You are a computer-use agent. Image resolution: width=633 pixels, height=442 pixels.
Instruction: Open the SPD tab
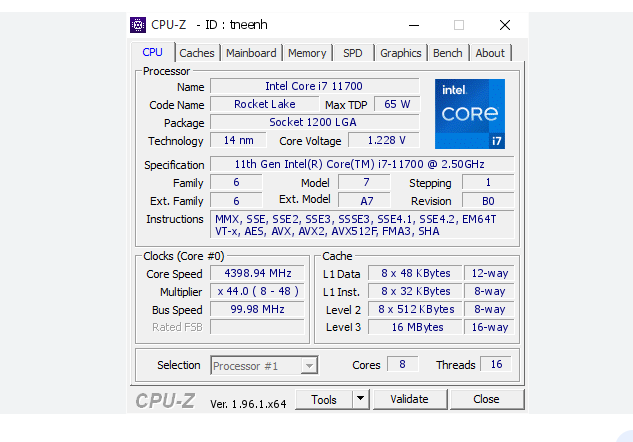click(353, 53)
